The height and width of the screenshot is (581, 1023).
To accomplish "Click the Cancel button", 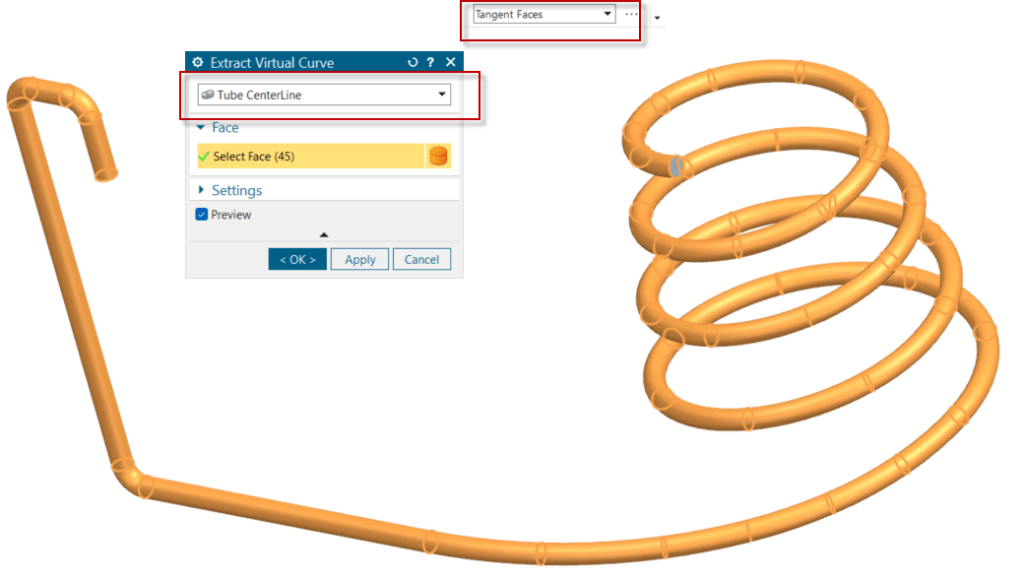I will pos(421,260).
